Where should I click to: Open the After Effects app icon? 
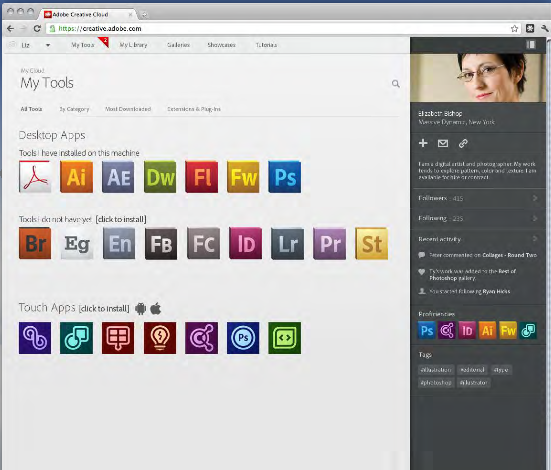[x=118, y=177]
